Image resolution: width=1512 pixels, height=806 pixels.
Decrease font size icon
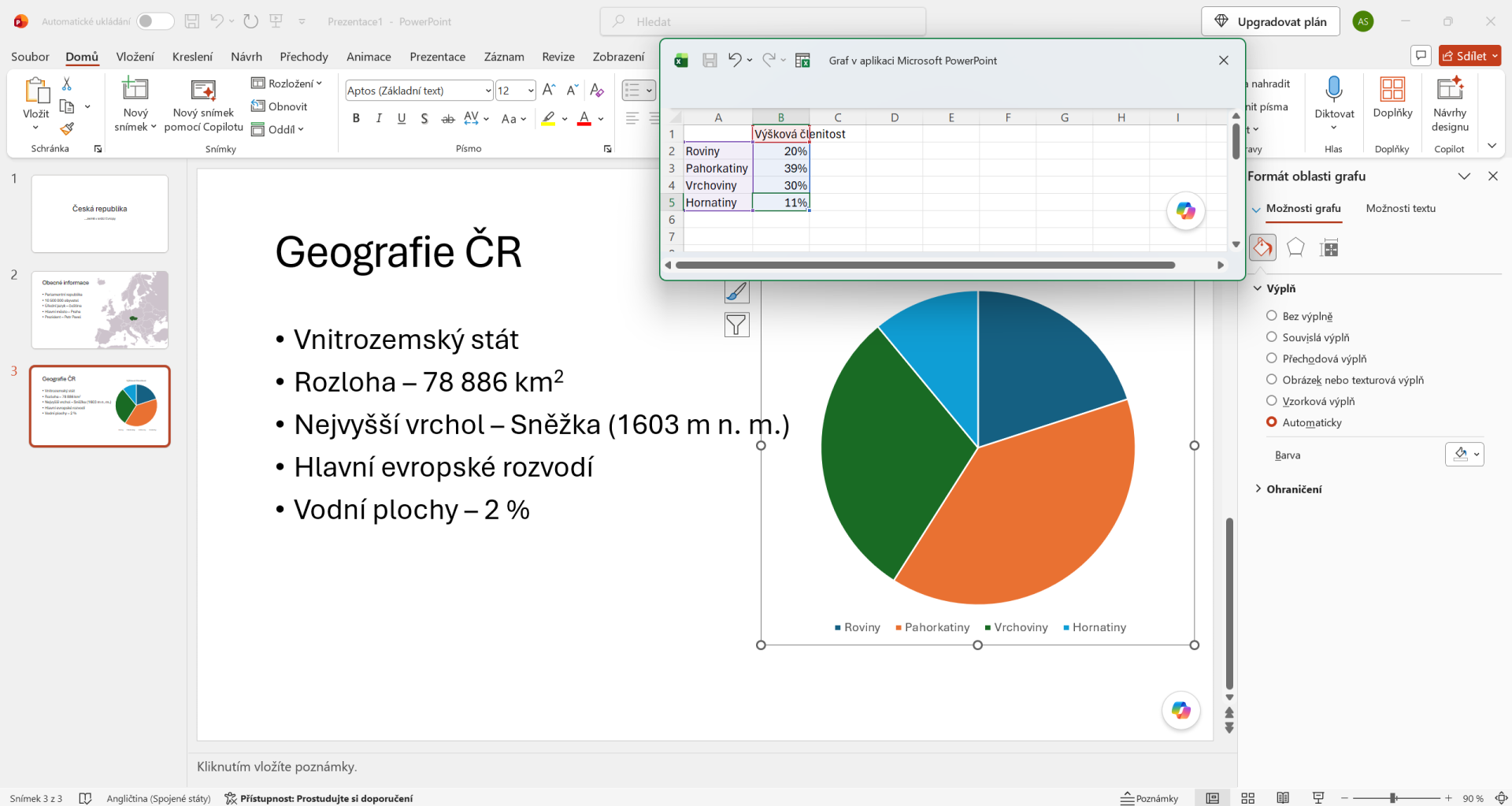573,90
